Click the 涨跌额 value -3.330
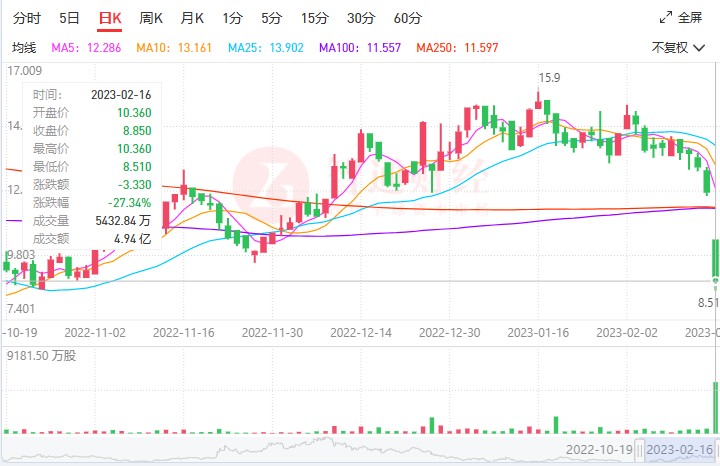This screenshot has height=466, width=720. pos(135,185)
